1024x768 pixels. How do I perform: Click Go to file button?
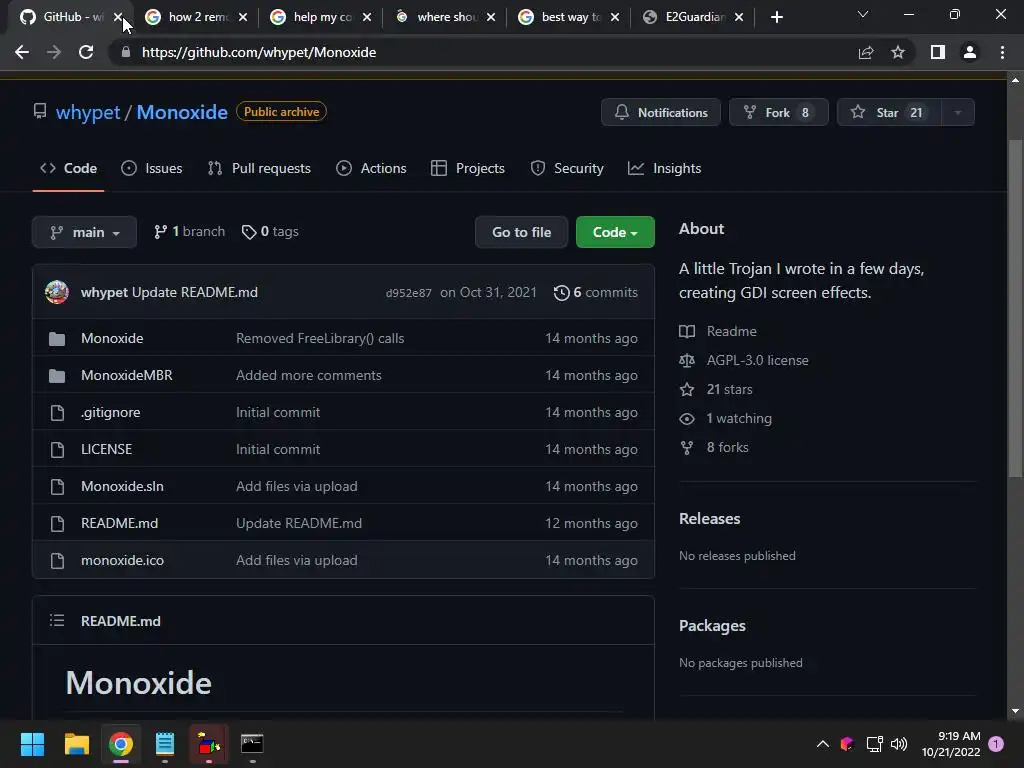coord(521,232)
